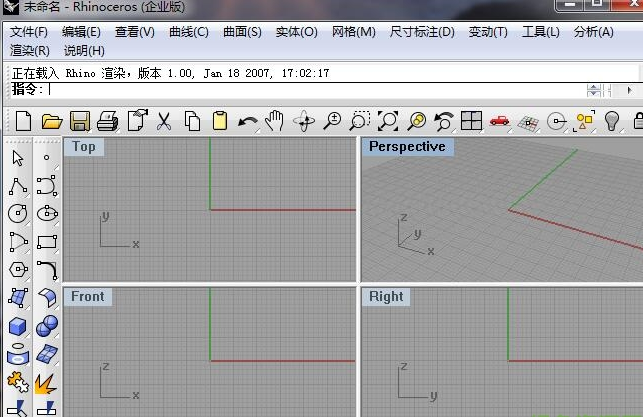Open the 工具(L) menu
Screen dimensions: 643x417
(x=540, y=32)
